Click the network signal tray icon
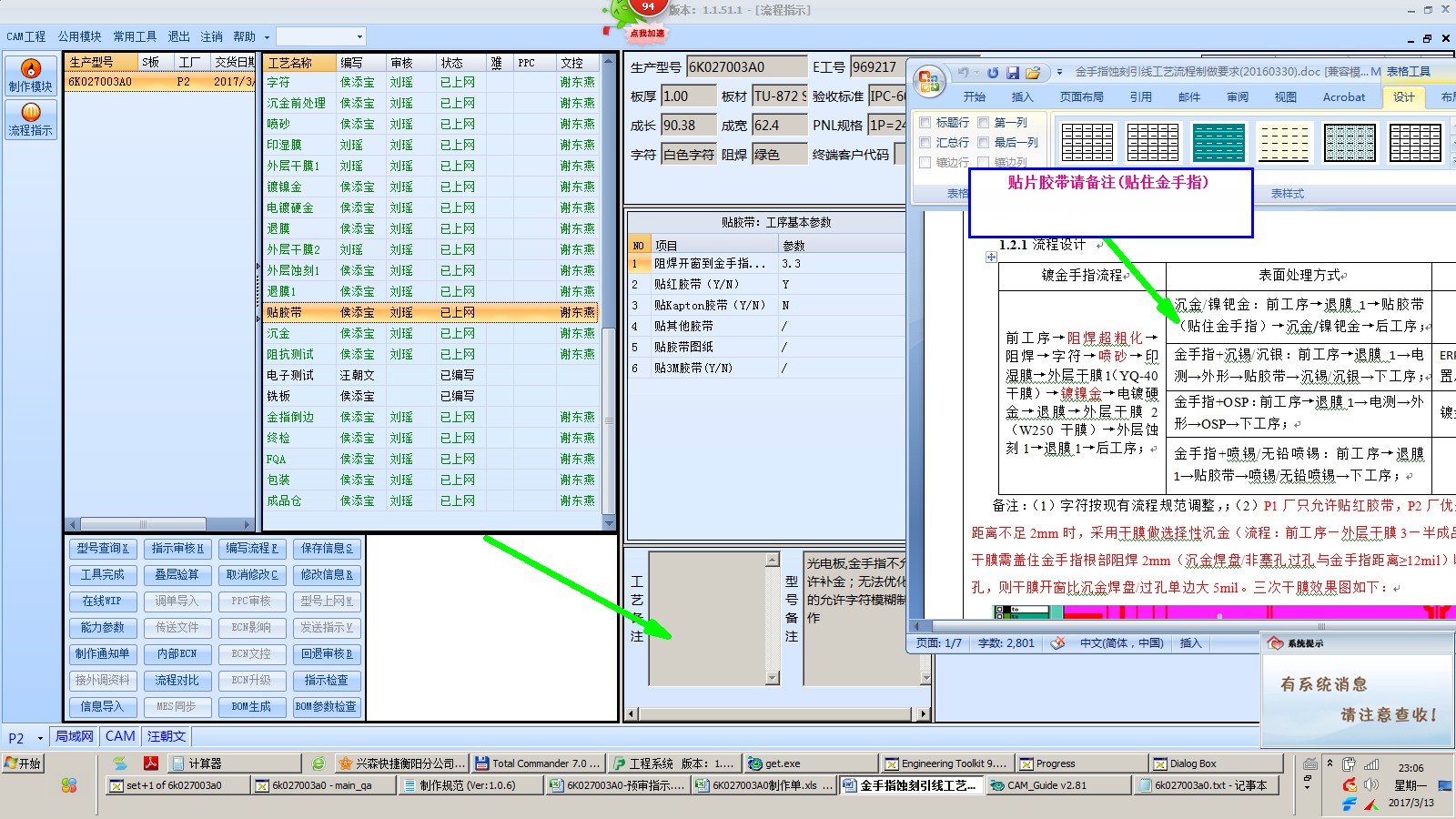 tap(1371, 764)
